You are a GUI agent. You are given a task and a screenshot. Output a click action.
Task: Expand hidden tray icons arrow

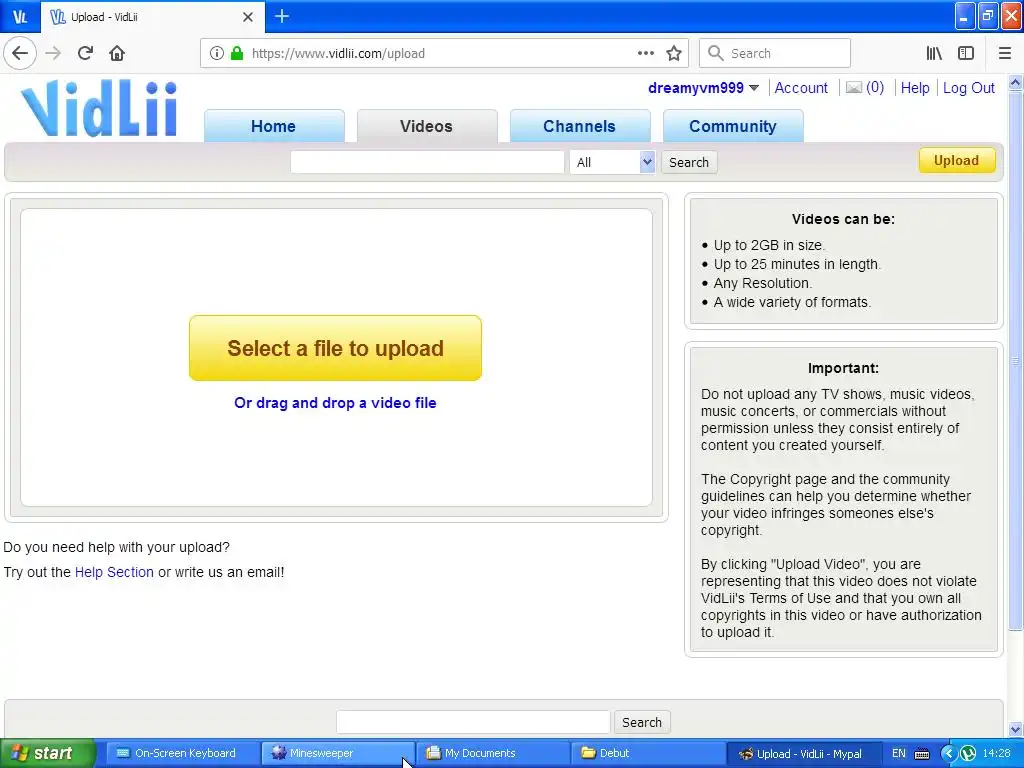948,754
